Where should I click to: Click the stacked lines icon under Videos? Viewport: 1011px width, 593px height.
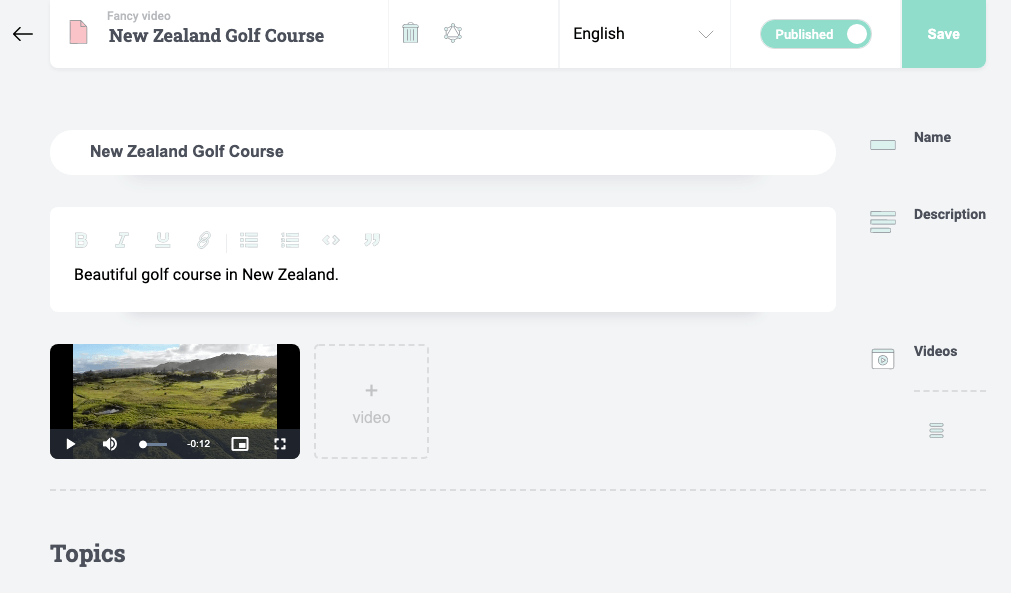[x=936, y=431]
